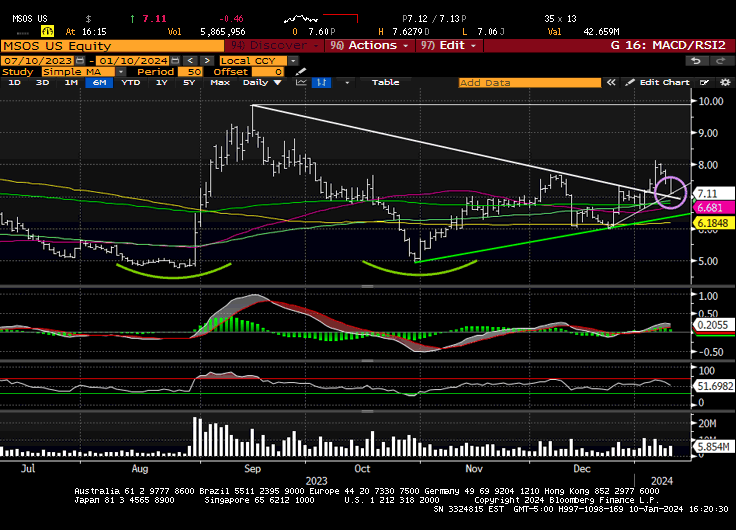Open the start date calendar picker icon
This screenshot has height=530, width=736.
(x=80, y=61)
